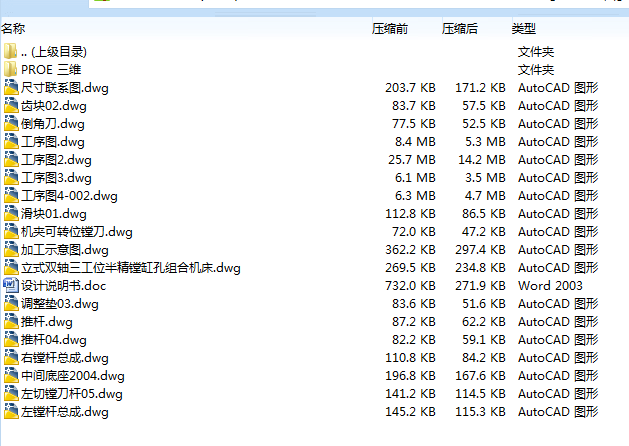Click the 115.3 KB compressed size cell

coord(480,412)
